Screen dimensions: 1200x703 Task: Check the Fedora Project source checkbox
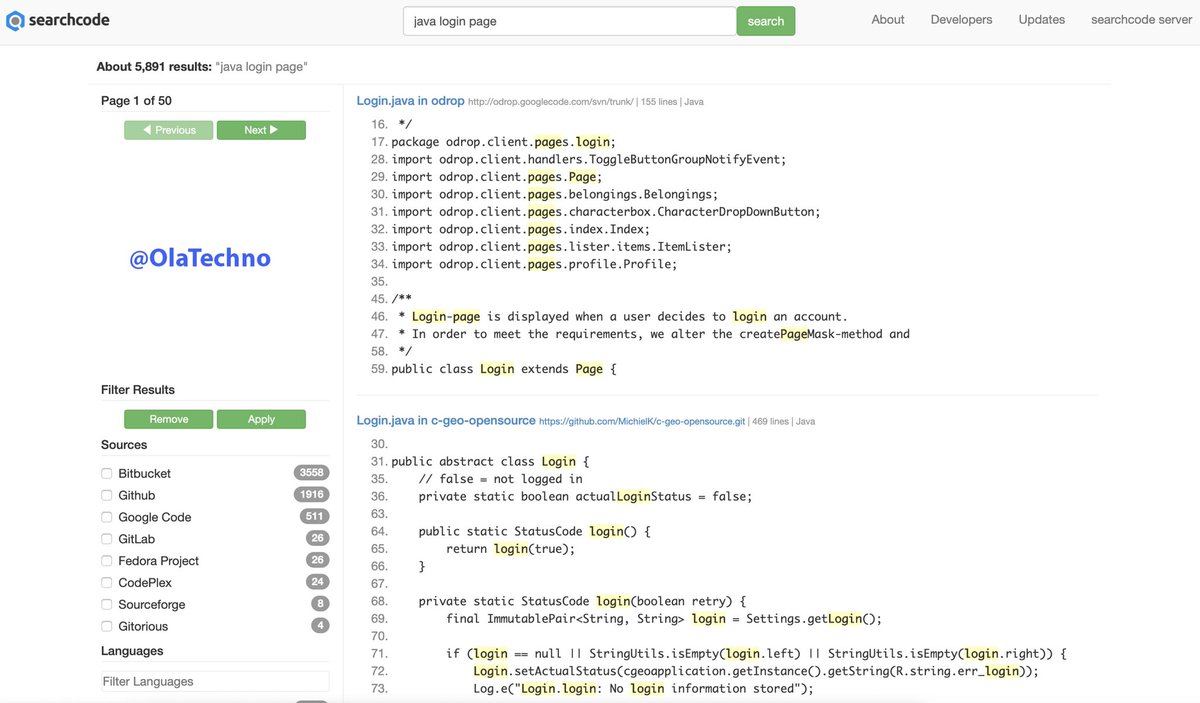click(107, 561)
